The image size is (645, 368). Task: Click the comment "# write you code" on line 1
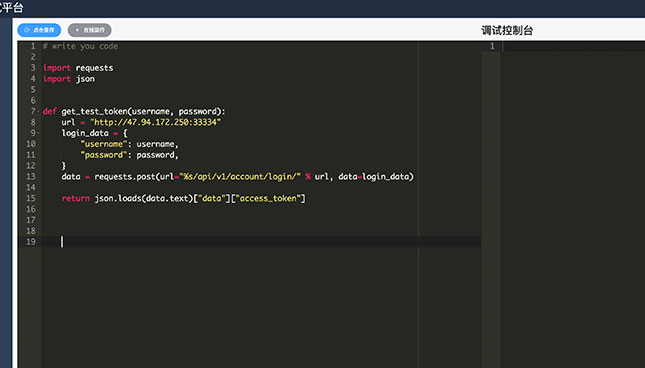coord(80,46)
